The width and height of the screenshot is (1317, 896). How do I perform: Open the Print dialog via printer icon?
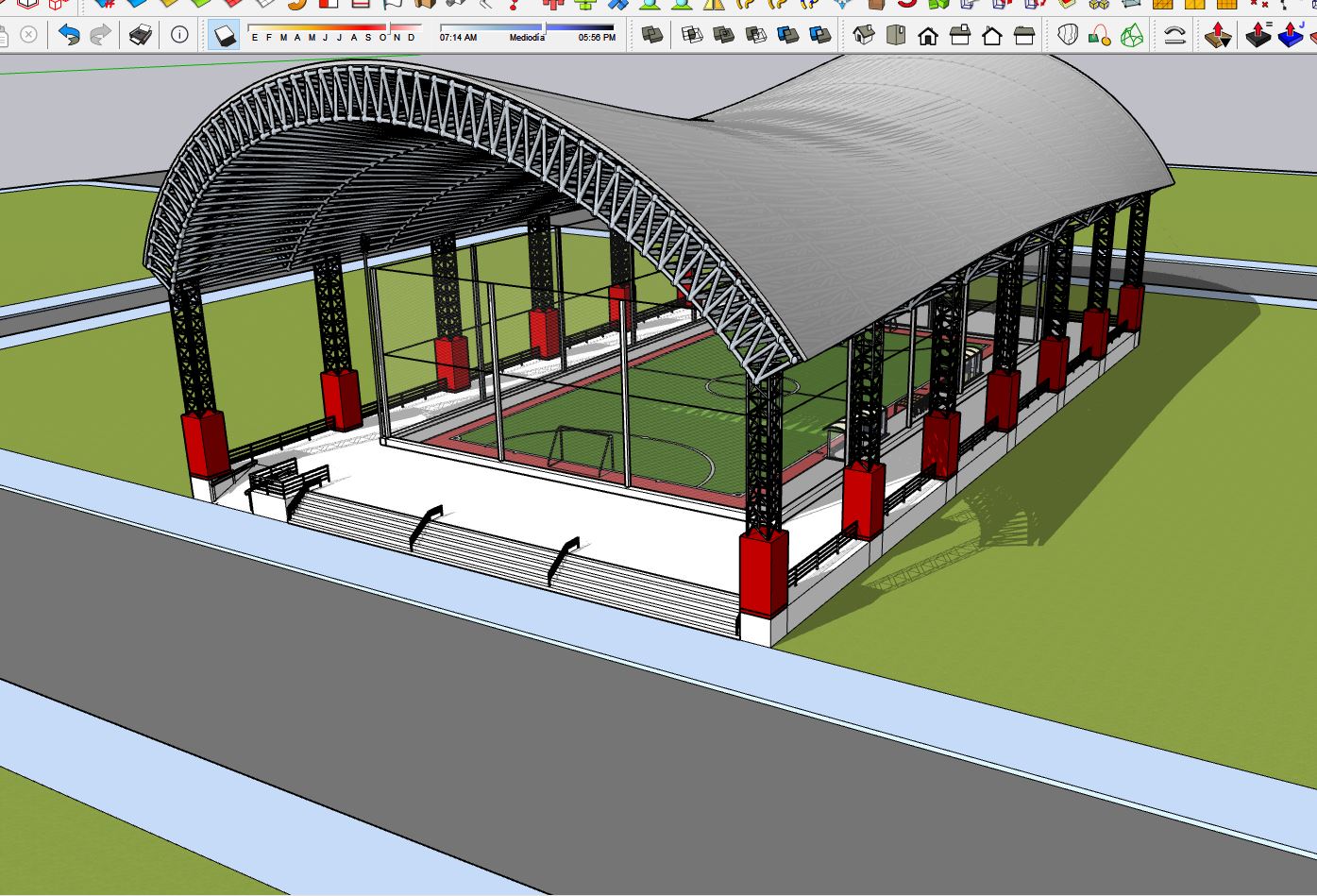(x=141, y=36)
